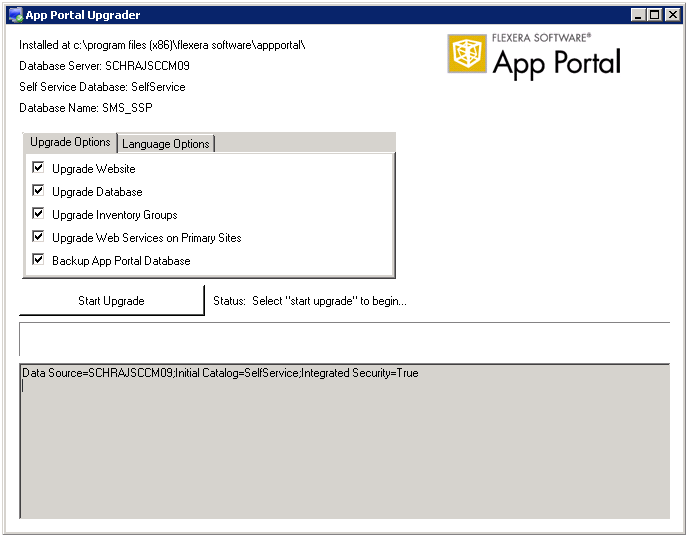Screen dimensions: 686x535
Task: Maximize the App Portal Upgrader window
Action: tap(654, 15)
